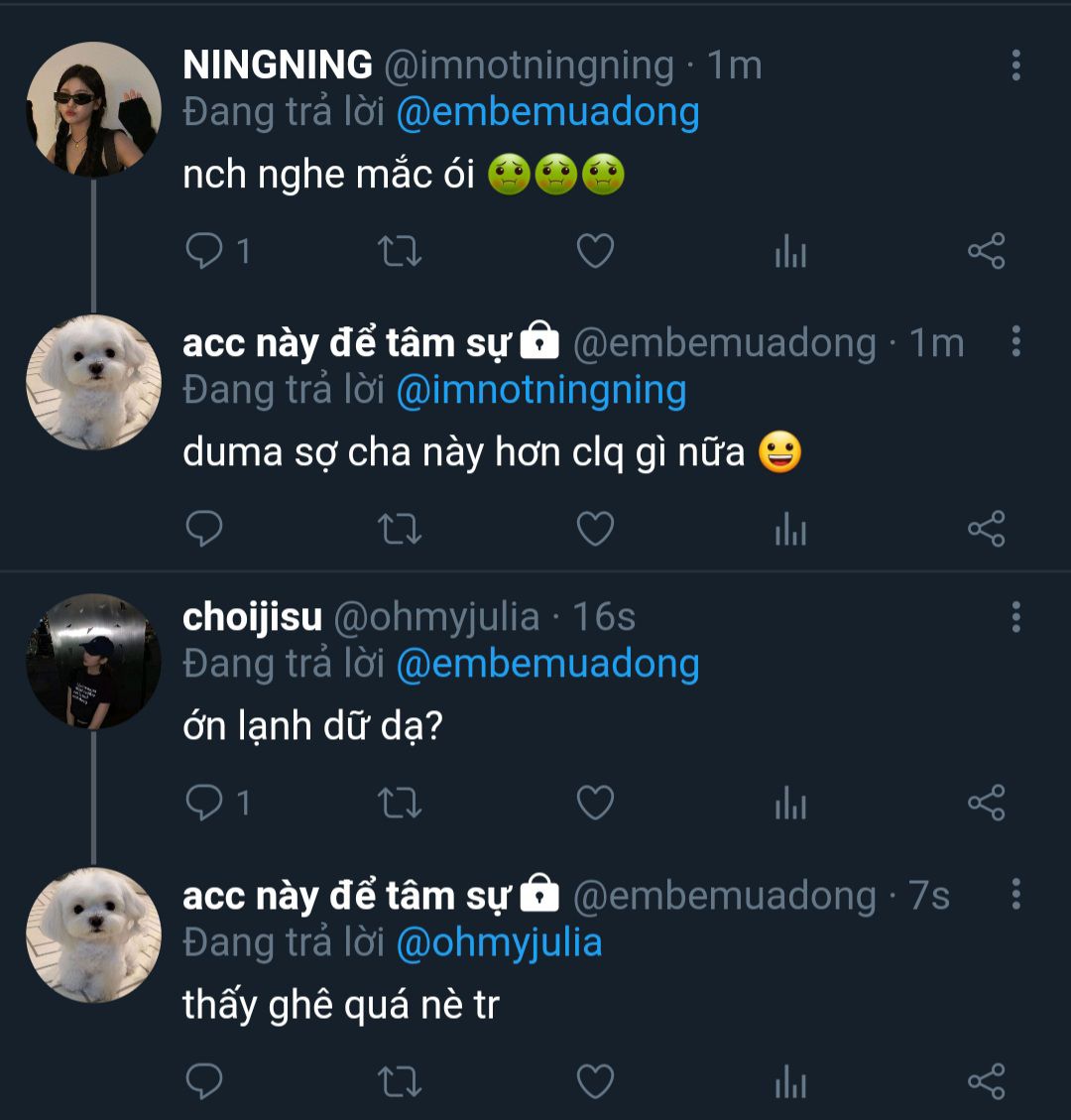This screenshot has height=1120, width=1071.
Task: Like the "duma sợ cha này" tweet
Action: 595,529
